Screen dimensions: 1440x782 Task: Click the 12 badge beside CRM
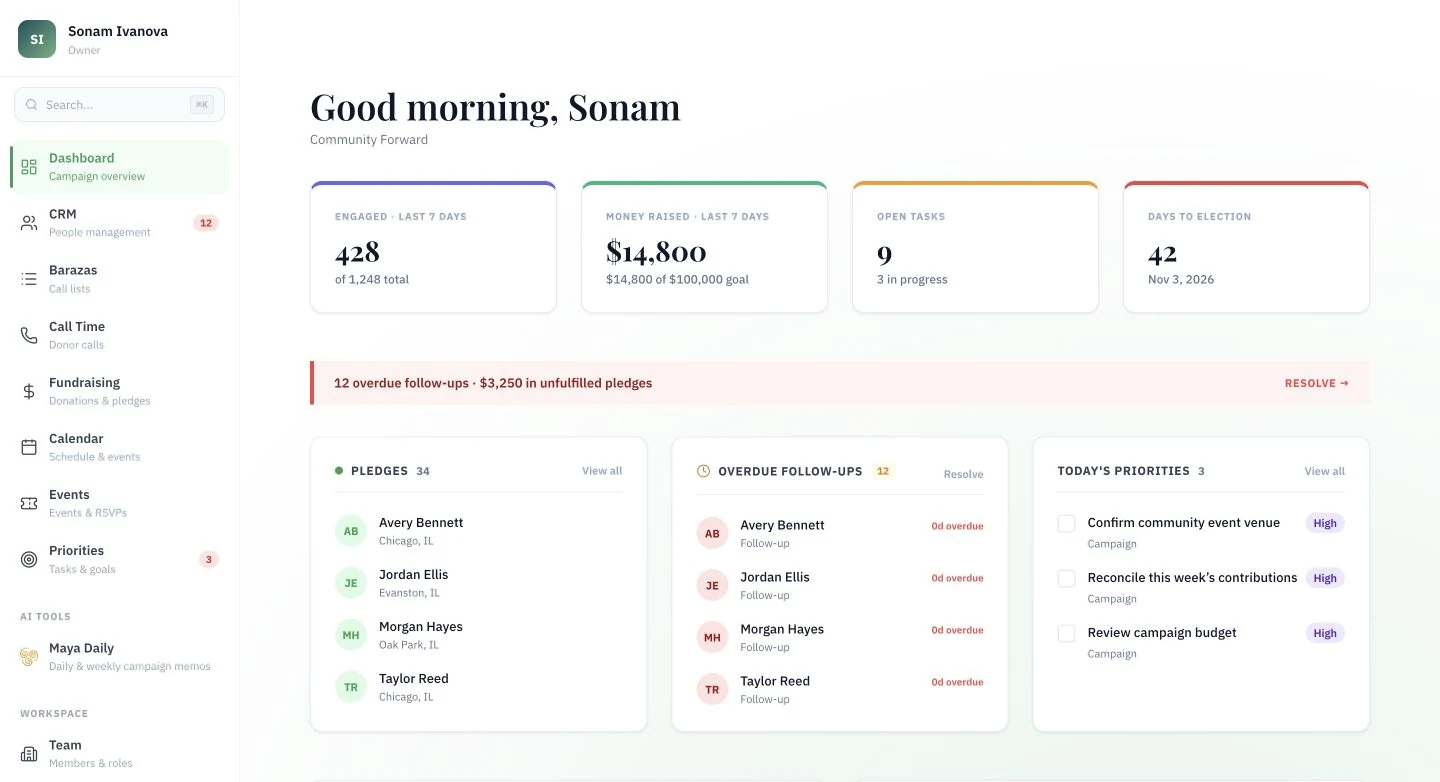click(x=206, y=223)
